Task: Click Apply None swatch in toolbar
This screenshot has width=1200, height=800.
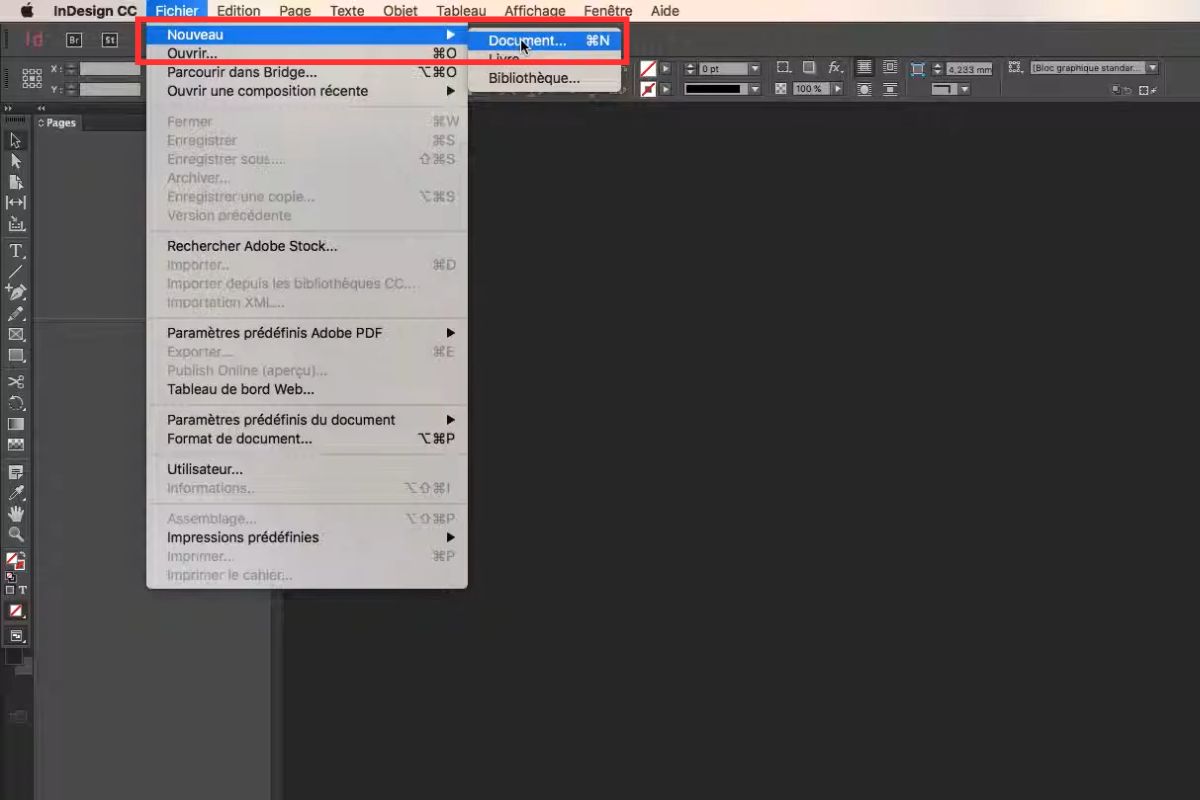Action: click(x=16, y=611)
